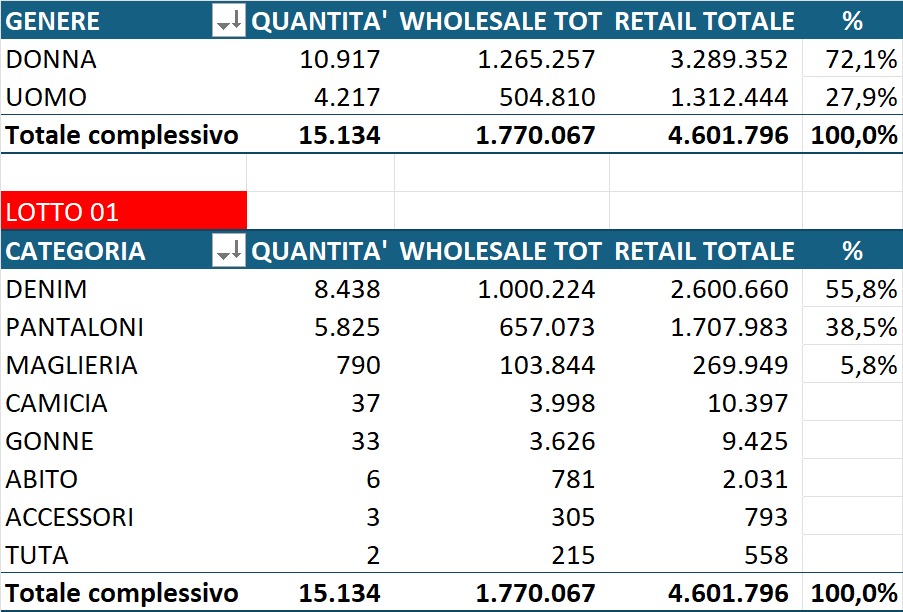903x612 pixels.
Task: Select DONNA quantity value 10.917
Action: point(340,60)
